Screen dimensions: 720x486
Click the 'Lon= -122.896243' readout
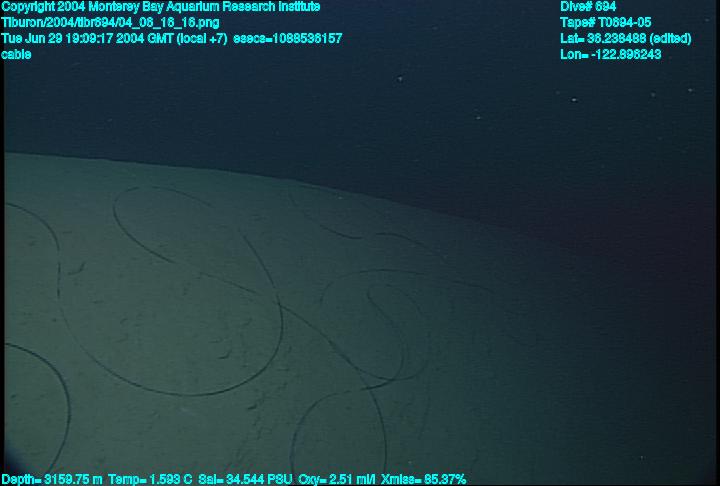pos(611,54)
